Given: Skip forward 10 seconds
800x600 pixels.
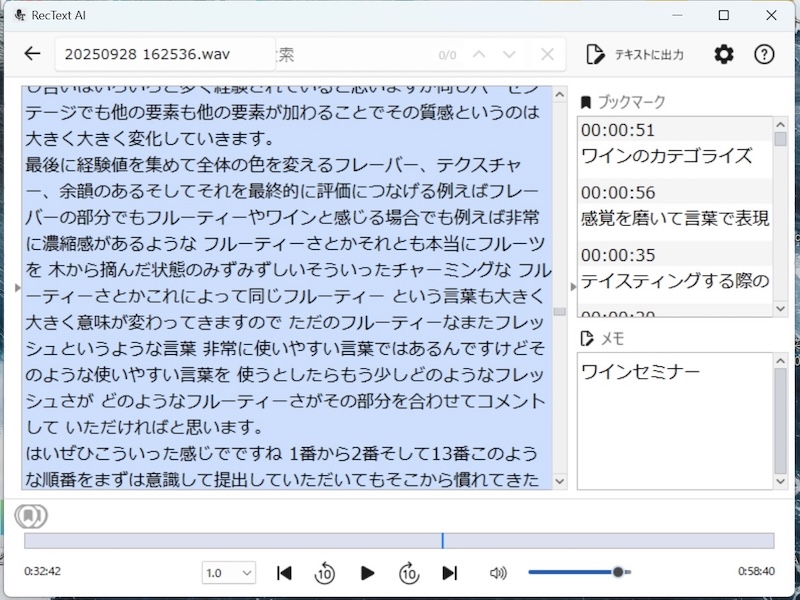Looking at the screenshot, I should click(x=409, y=572).
